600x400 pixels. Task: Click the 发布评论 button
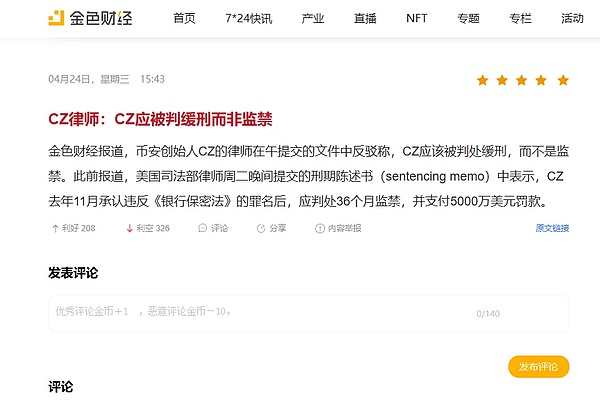click(x=538, y=367)
